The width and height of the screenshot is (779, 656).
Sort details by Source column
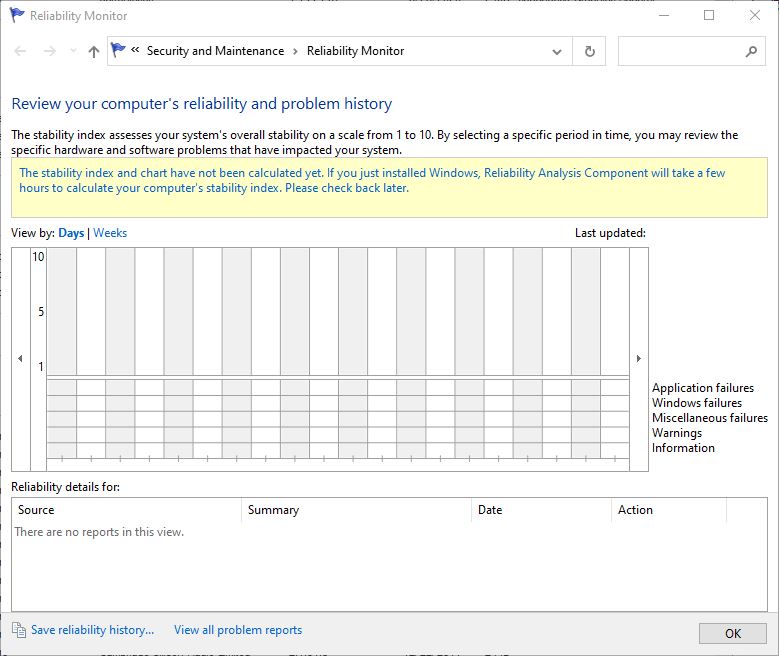[127, 510]
